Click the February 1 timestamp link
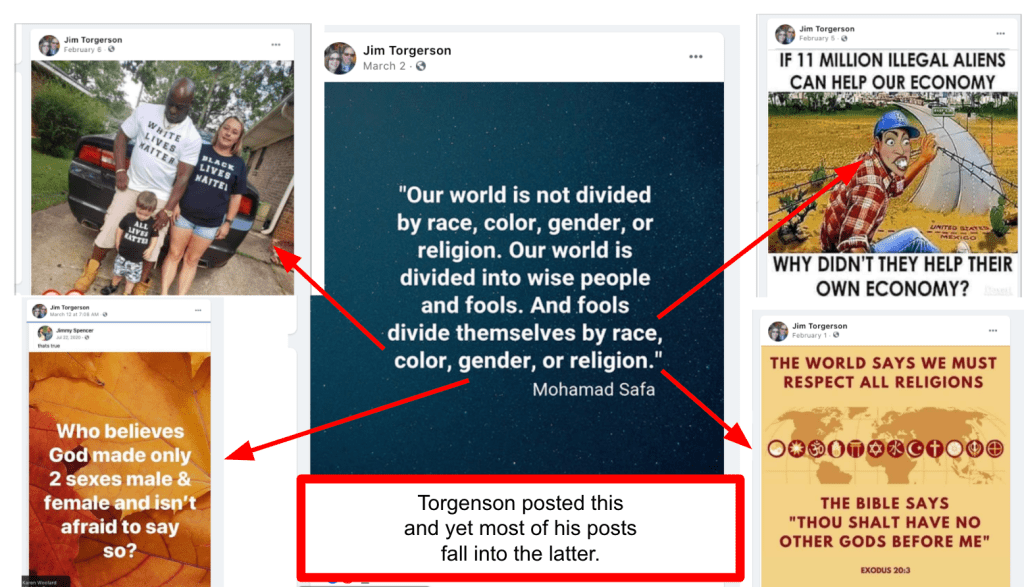 809,335
